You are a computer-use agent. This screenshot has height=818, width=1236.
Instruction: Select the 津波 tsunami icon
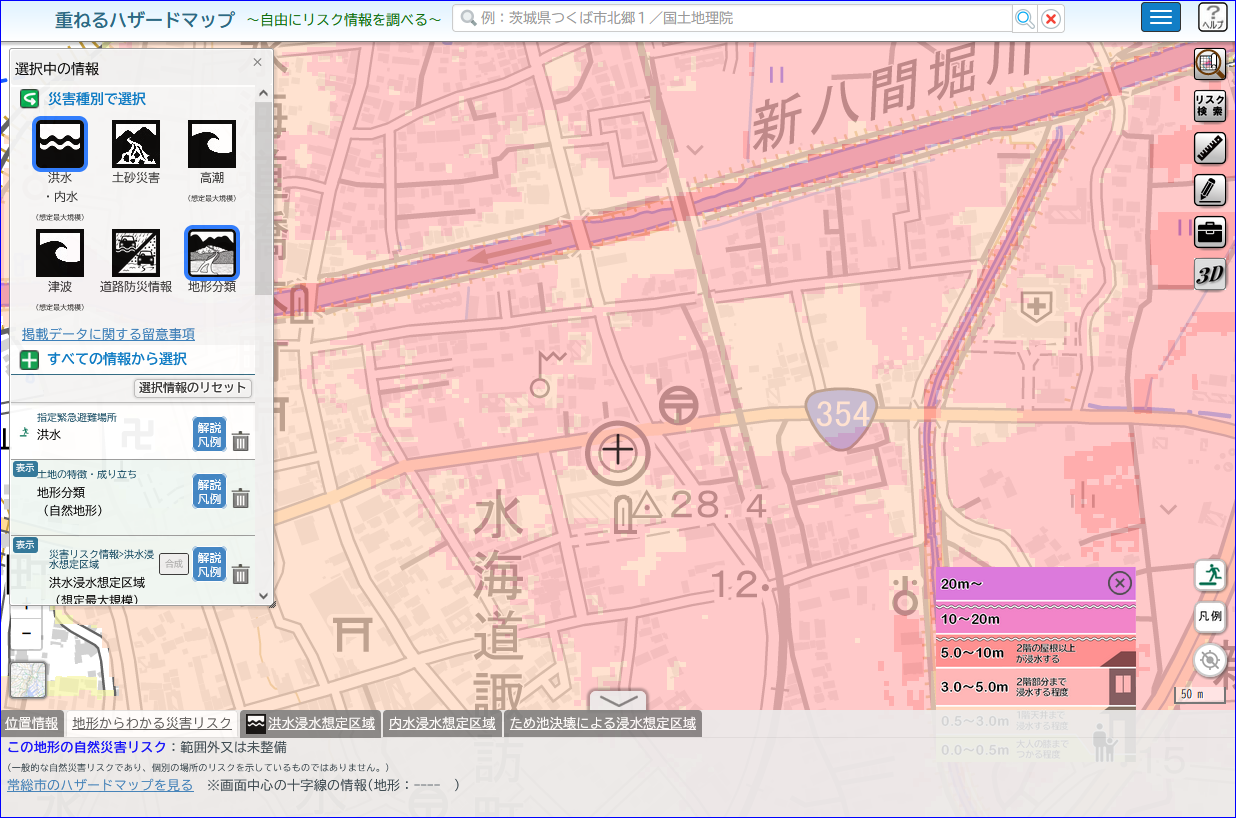[60, 253]
